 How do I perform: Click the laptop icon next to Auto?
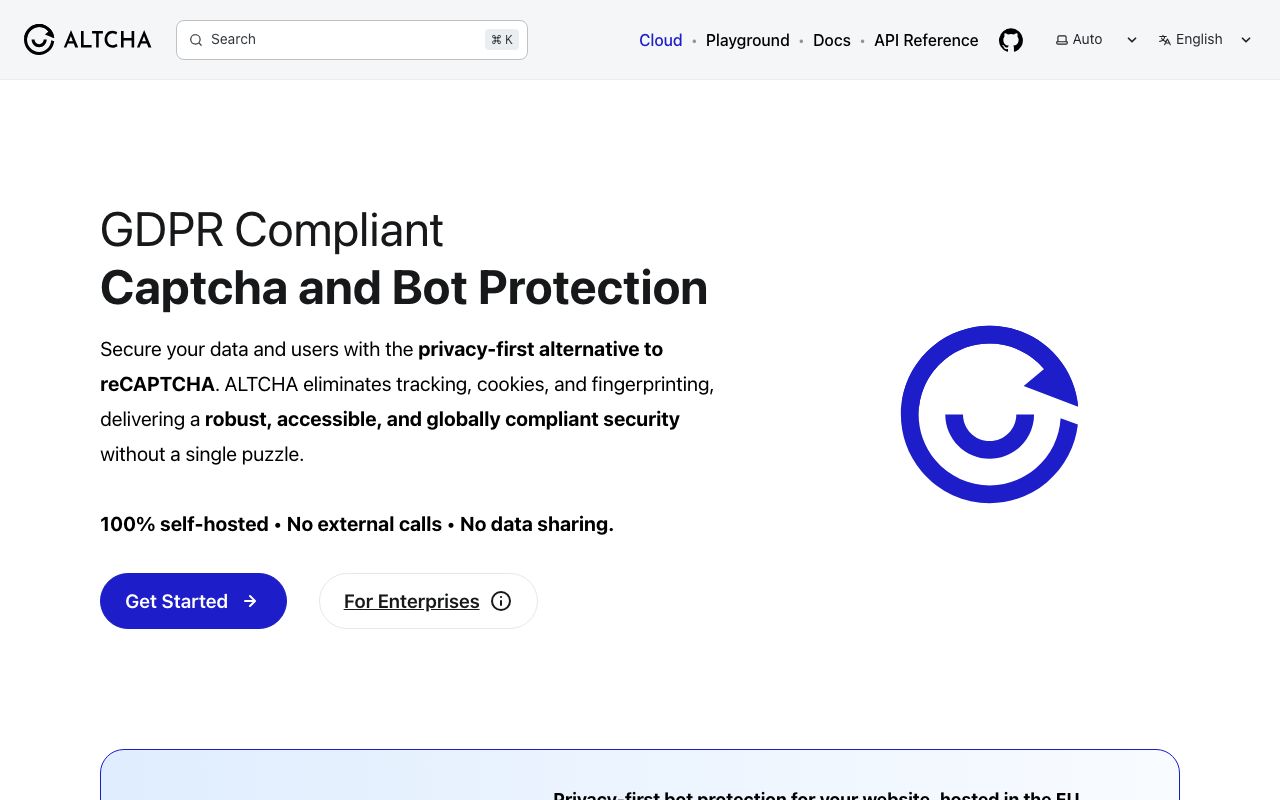(x=1062, y=40)
